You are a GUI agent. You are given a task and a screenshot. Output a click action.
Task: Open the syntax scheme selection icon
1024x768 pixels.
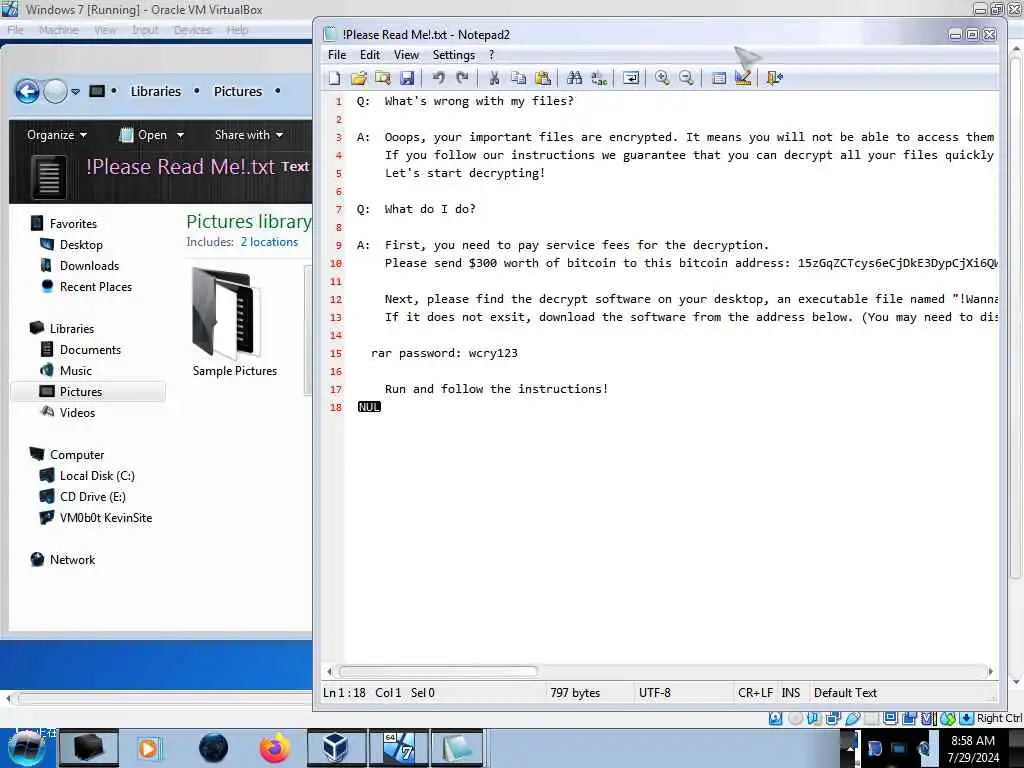pos(718,78)
